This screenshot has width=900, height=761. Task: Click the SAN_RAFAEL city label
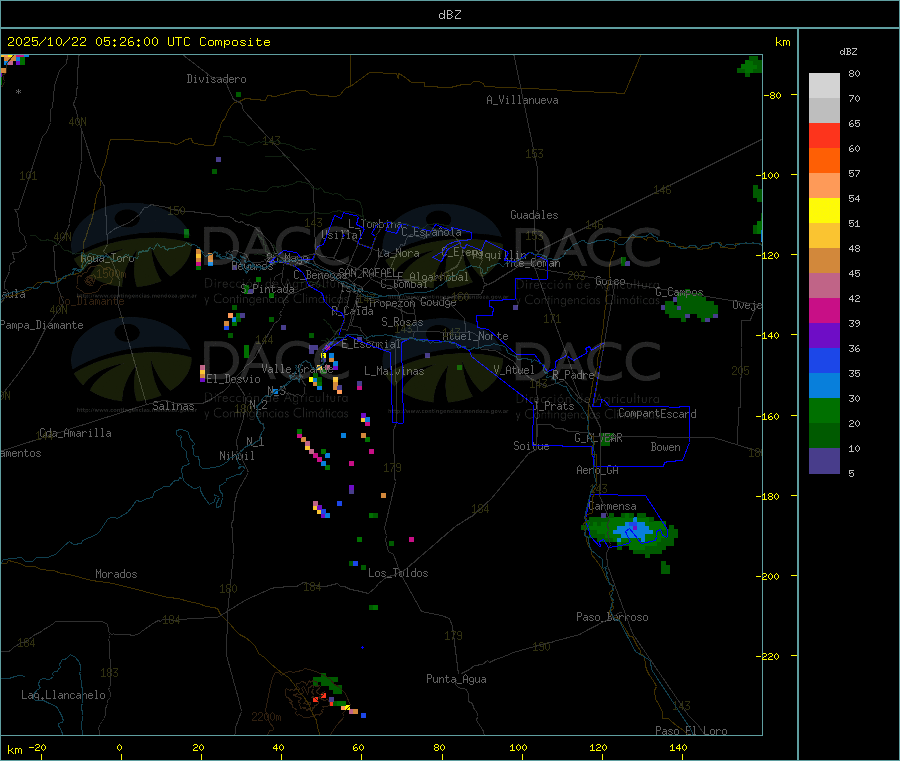(367, 272)
